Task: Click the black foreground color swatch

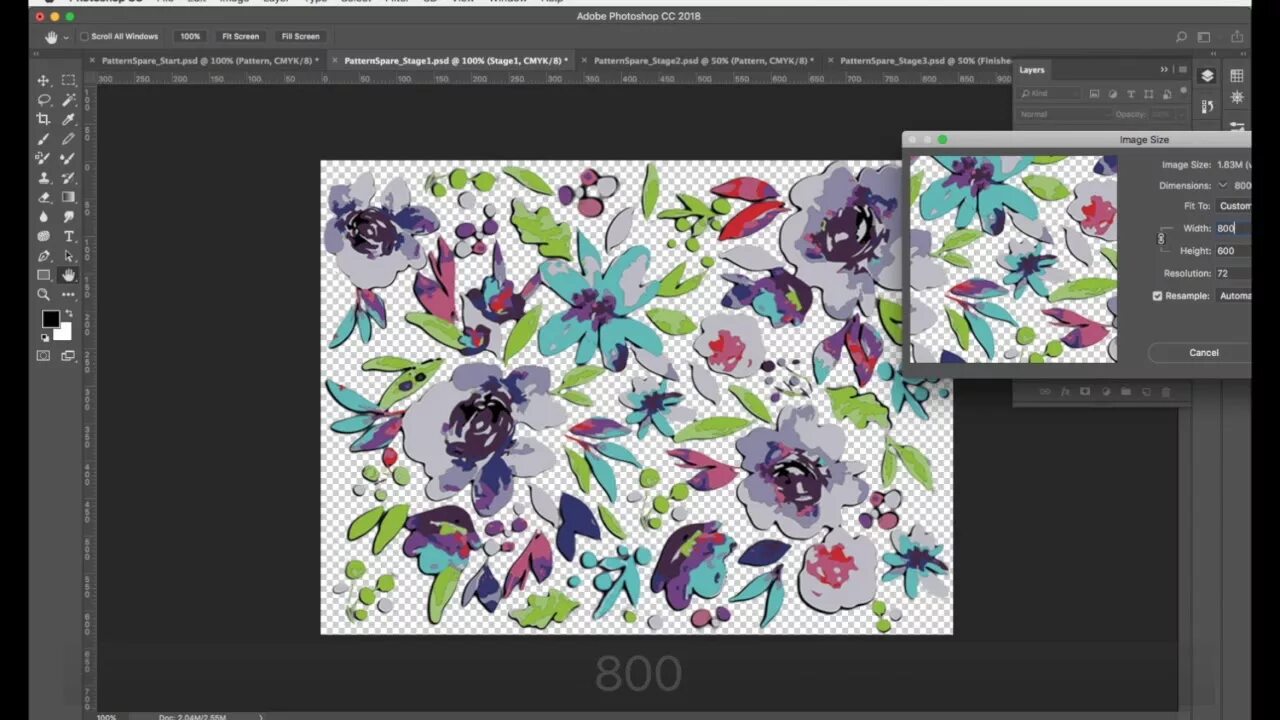Action: 49,319
